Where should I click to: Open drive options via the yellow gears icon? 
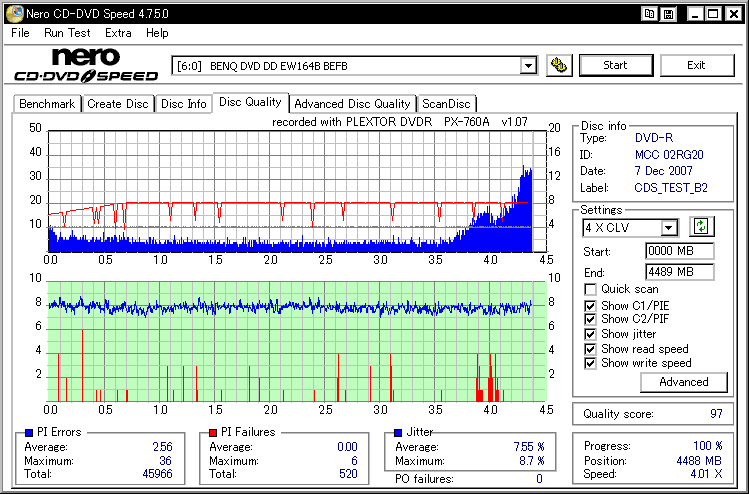tap(559, 65)
